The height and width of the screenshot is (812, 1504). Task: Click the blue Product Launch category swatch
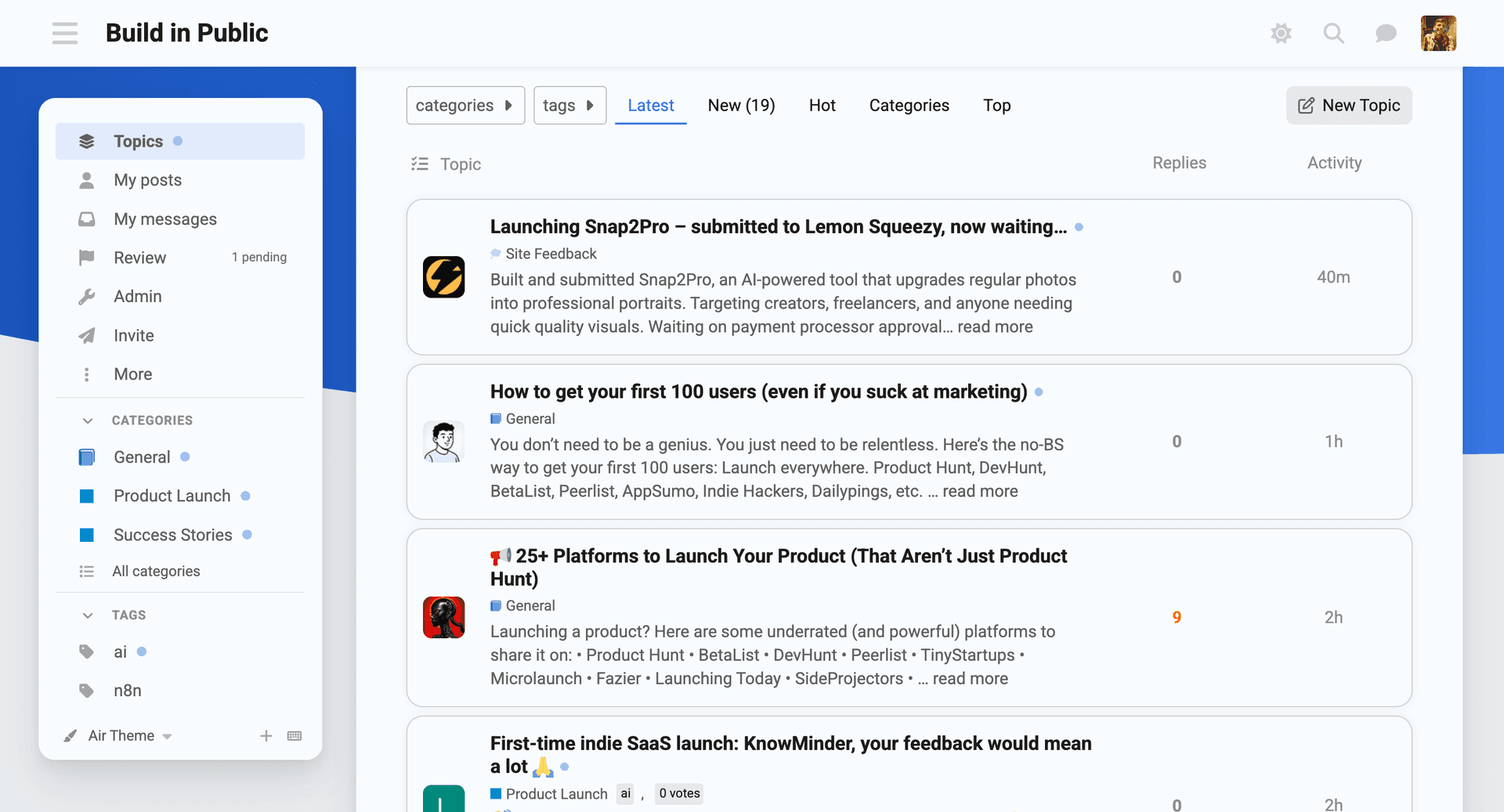click(x=87, y=496)
